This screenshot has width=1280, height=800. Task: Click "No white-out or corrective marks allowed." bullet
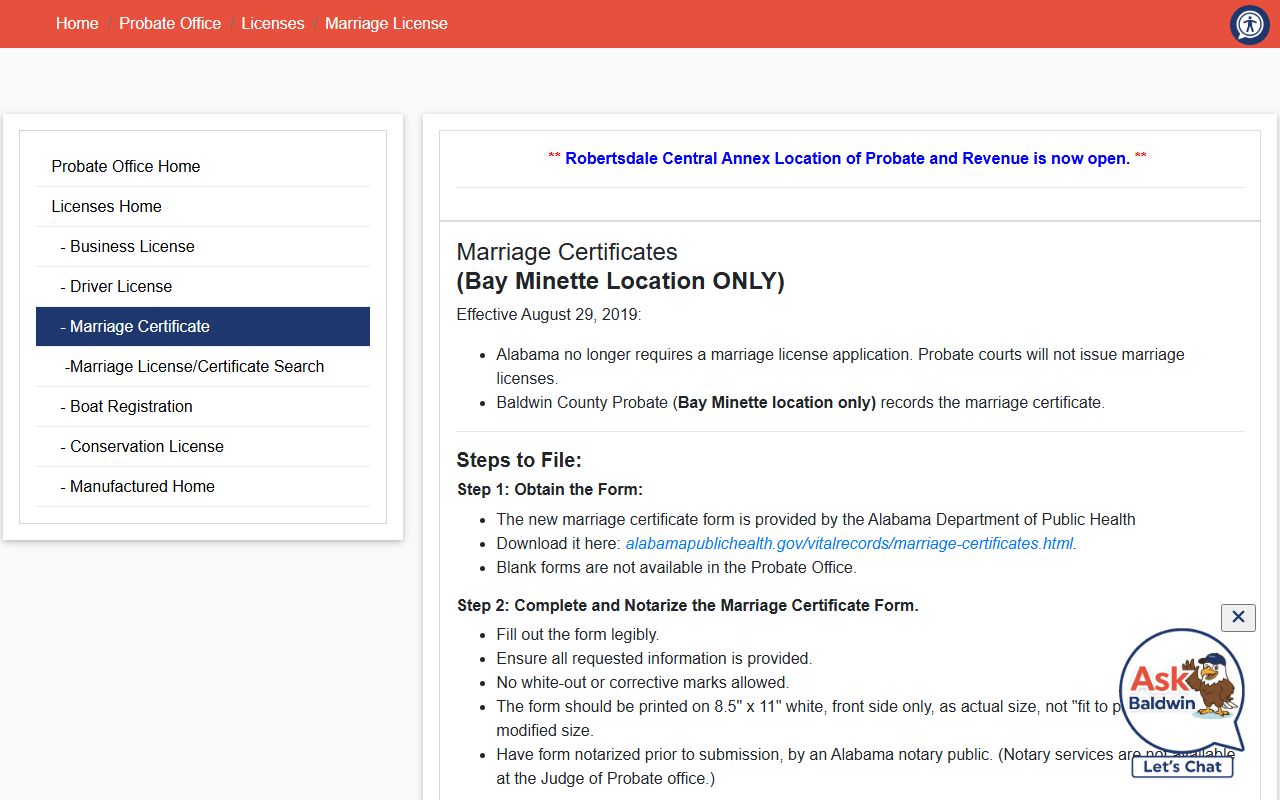click(x=643, y=682)
